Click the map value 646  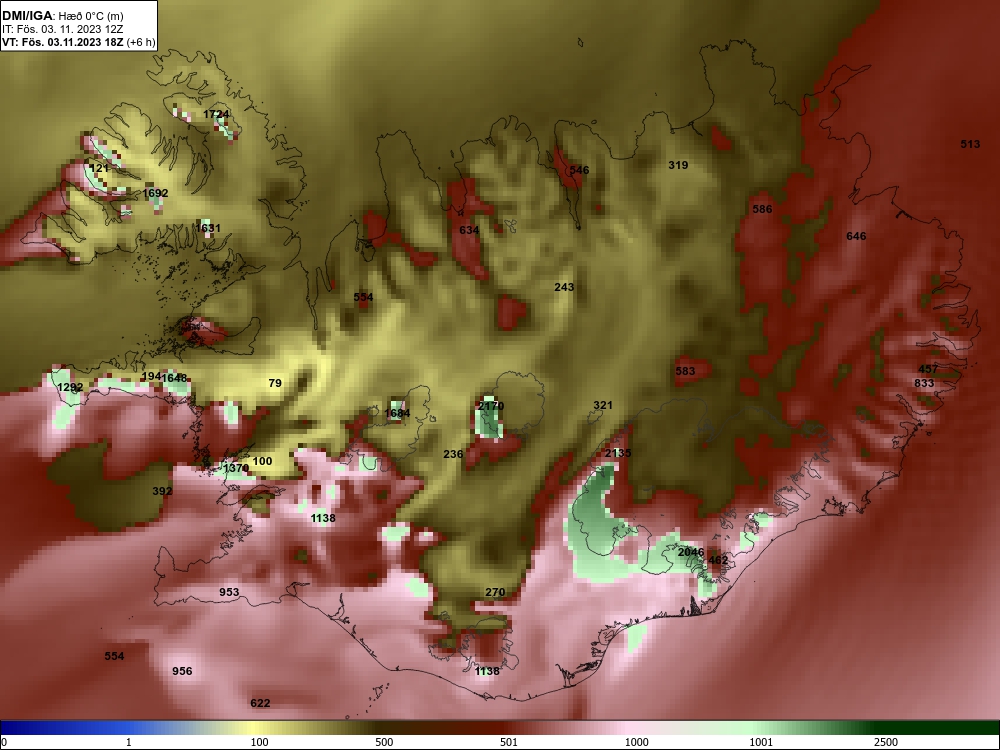click(x=856, y=237)
